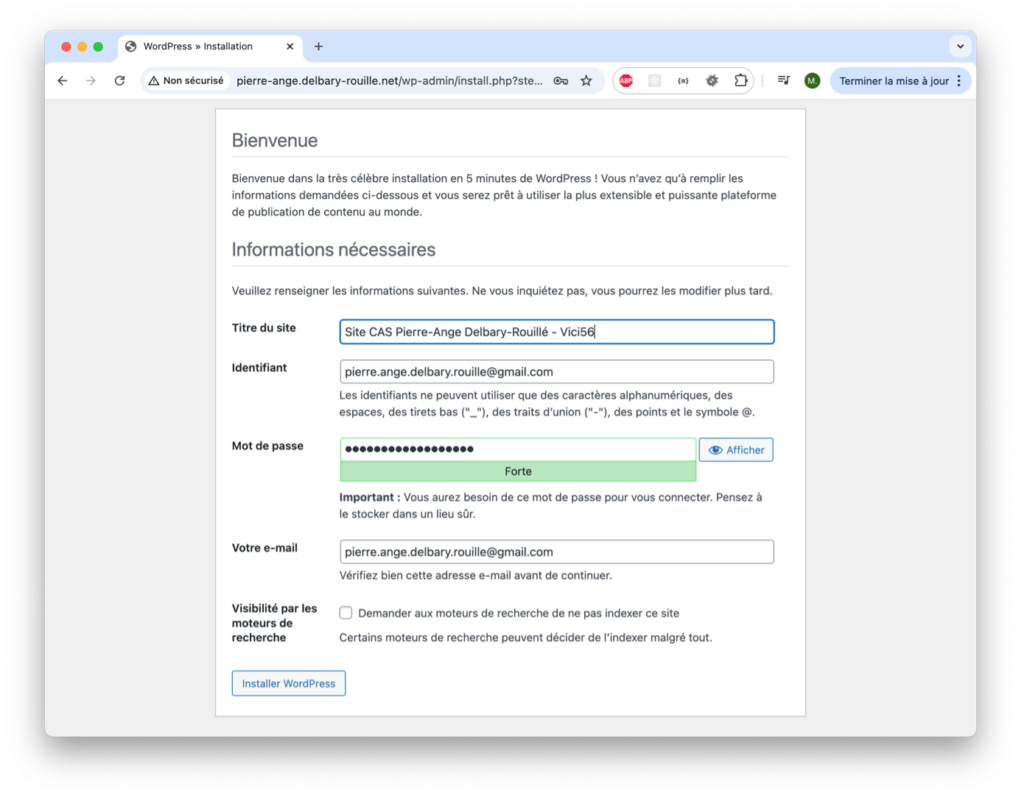Screen dimensions: 1024x799
Task: Click the Mot de passe field
Action: pos(518,449)
